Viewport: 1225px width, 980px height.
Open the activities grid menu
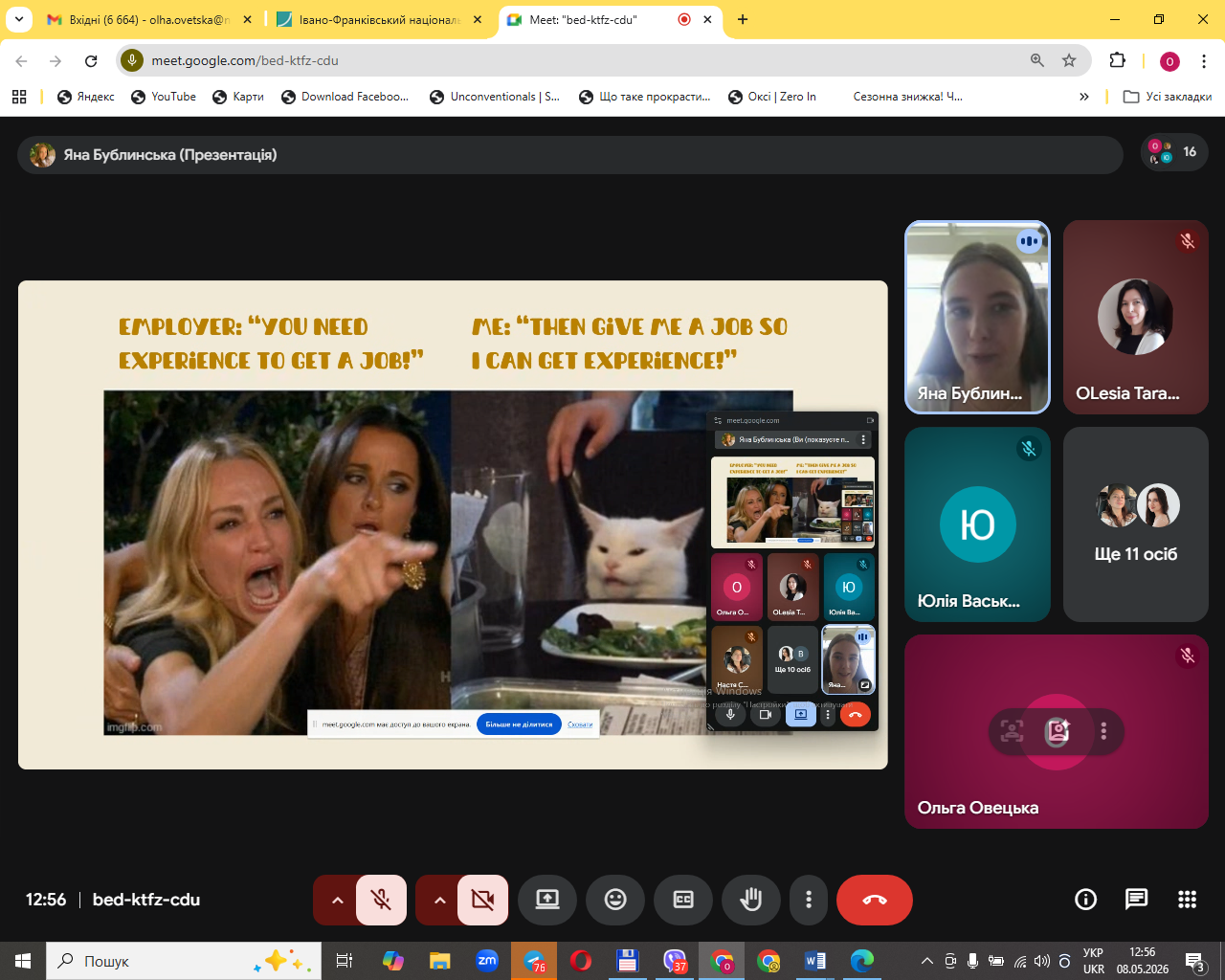(x=1188, y=899)
